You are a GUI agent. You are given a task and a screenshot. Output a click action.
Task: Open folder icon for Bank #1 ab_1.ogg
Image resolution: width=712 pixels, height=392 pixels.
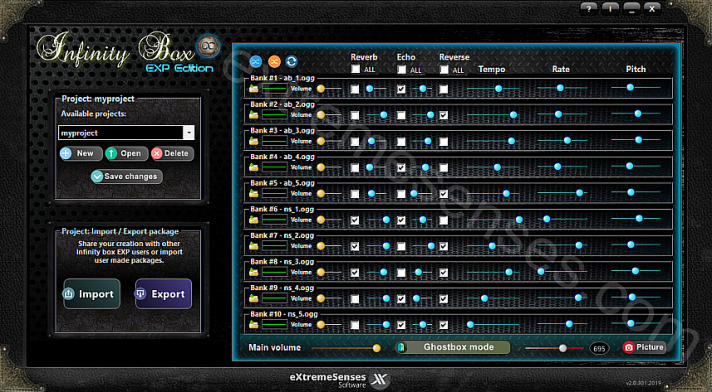[254, 89]
